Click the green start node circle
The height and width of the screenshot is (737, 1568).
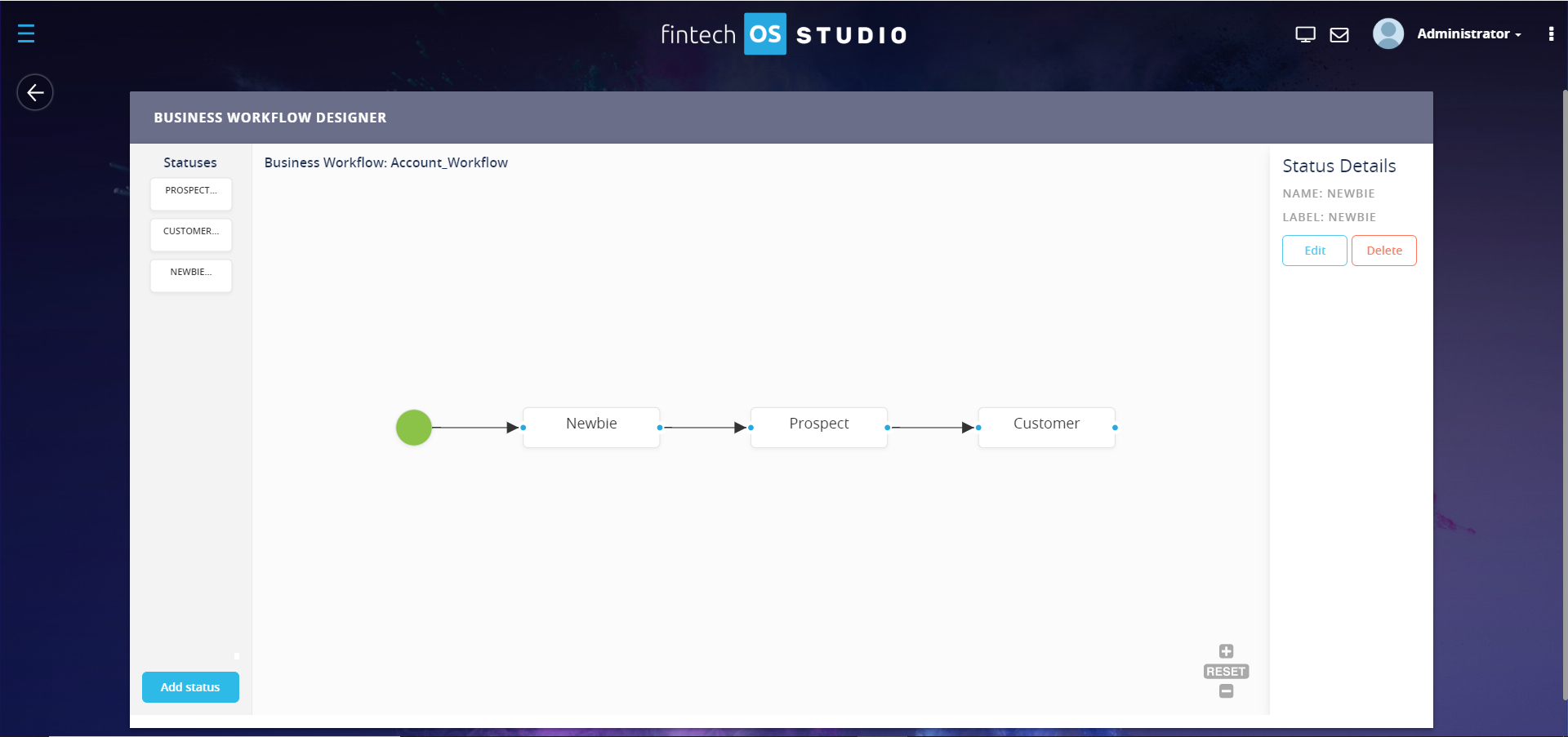tap(414, 428)
